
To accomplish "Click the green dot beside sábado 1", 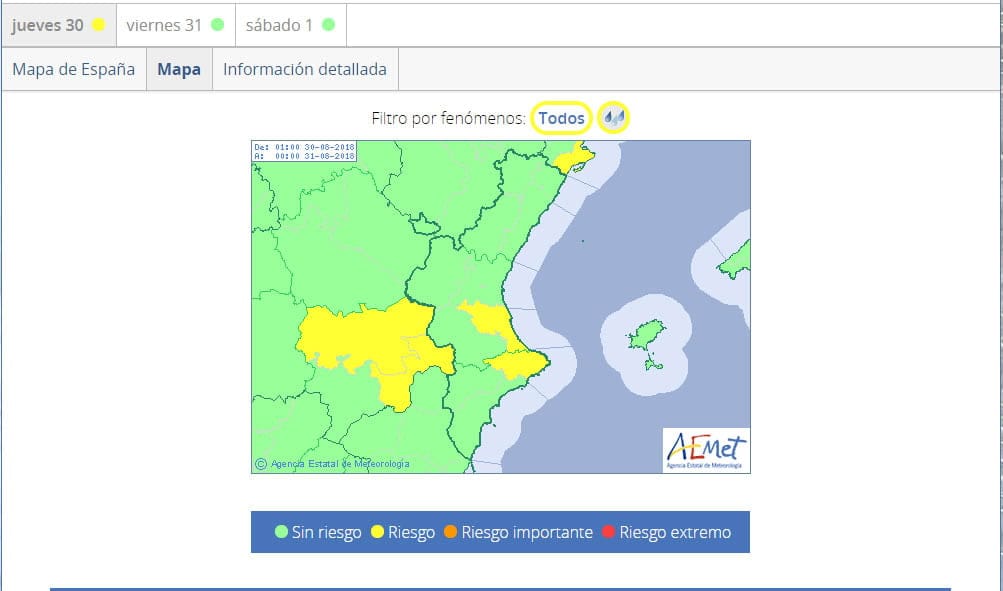I will pos(328,26).
